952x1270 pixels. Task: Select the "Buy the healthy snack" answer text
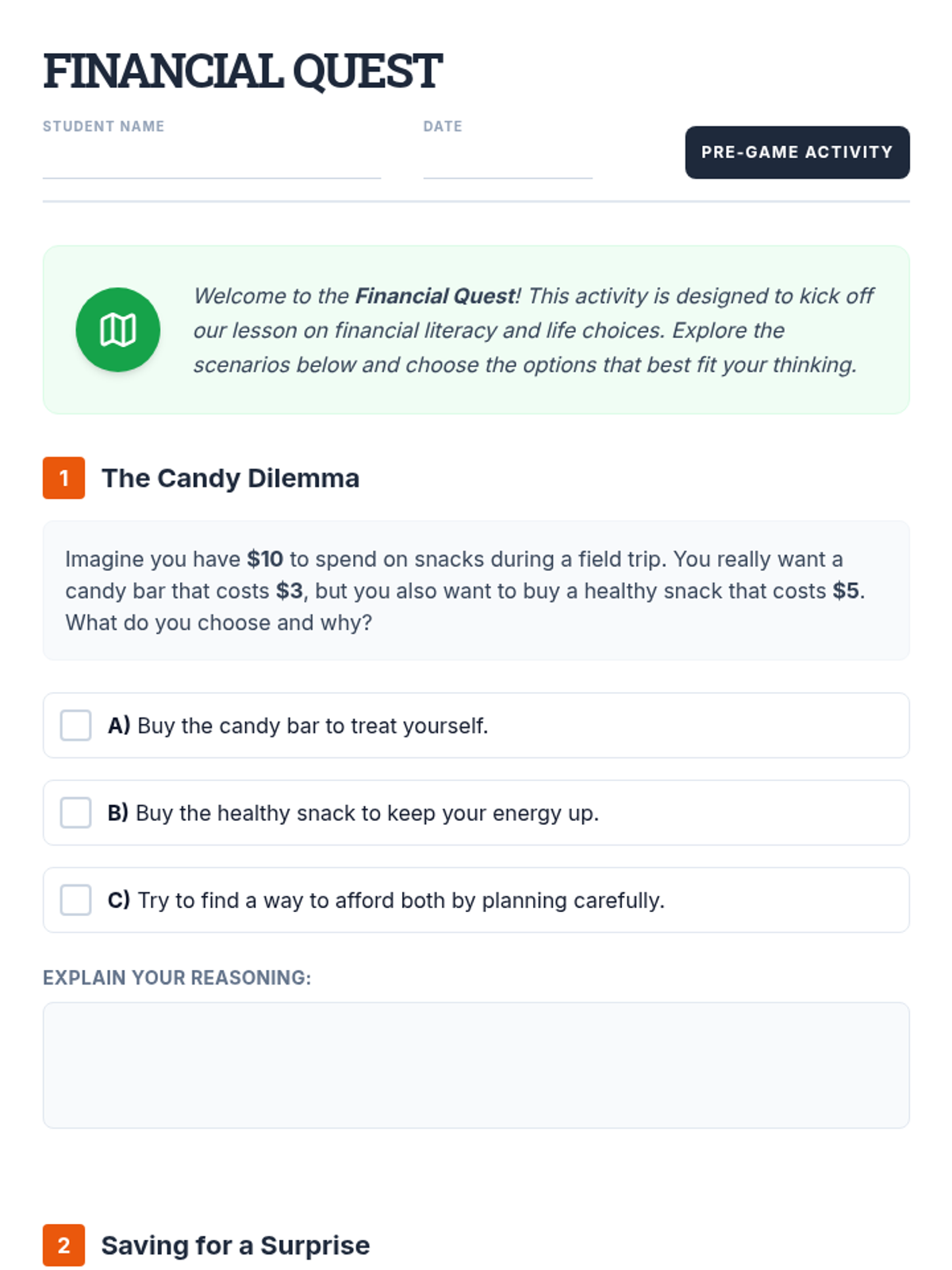[367, 813]
